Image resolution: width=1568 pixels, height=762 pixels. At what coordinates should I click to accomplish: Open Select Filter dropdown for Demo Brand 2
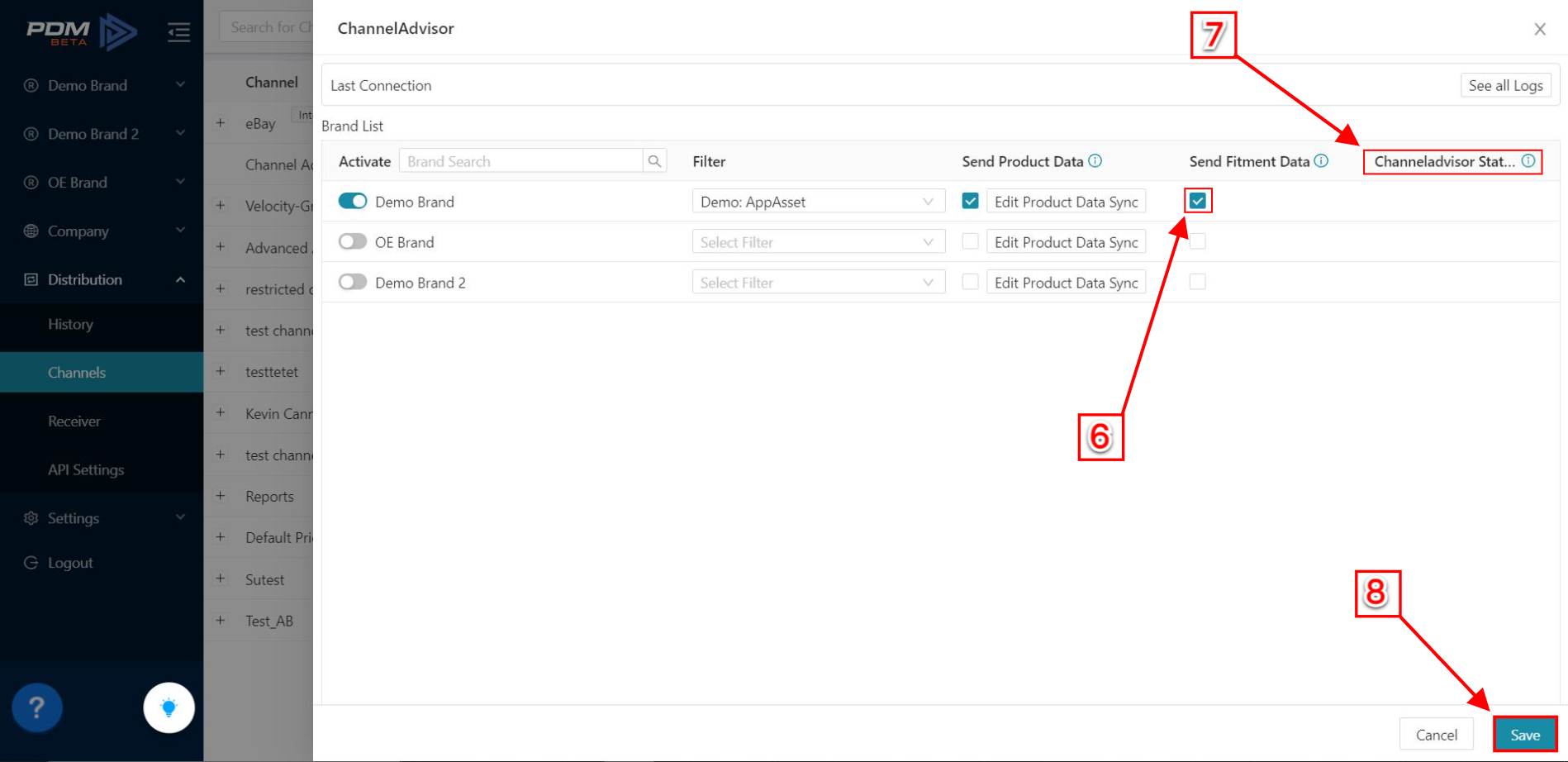coord(819,283)
